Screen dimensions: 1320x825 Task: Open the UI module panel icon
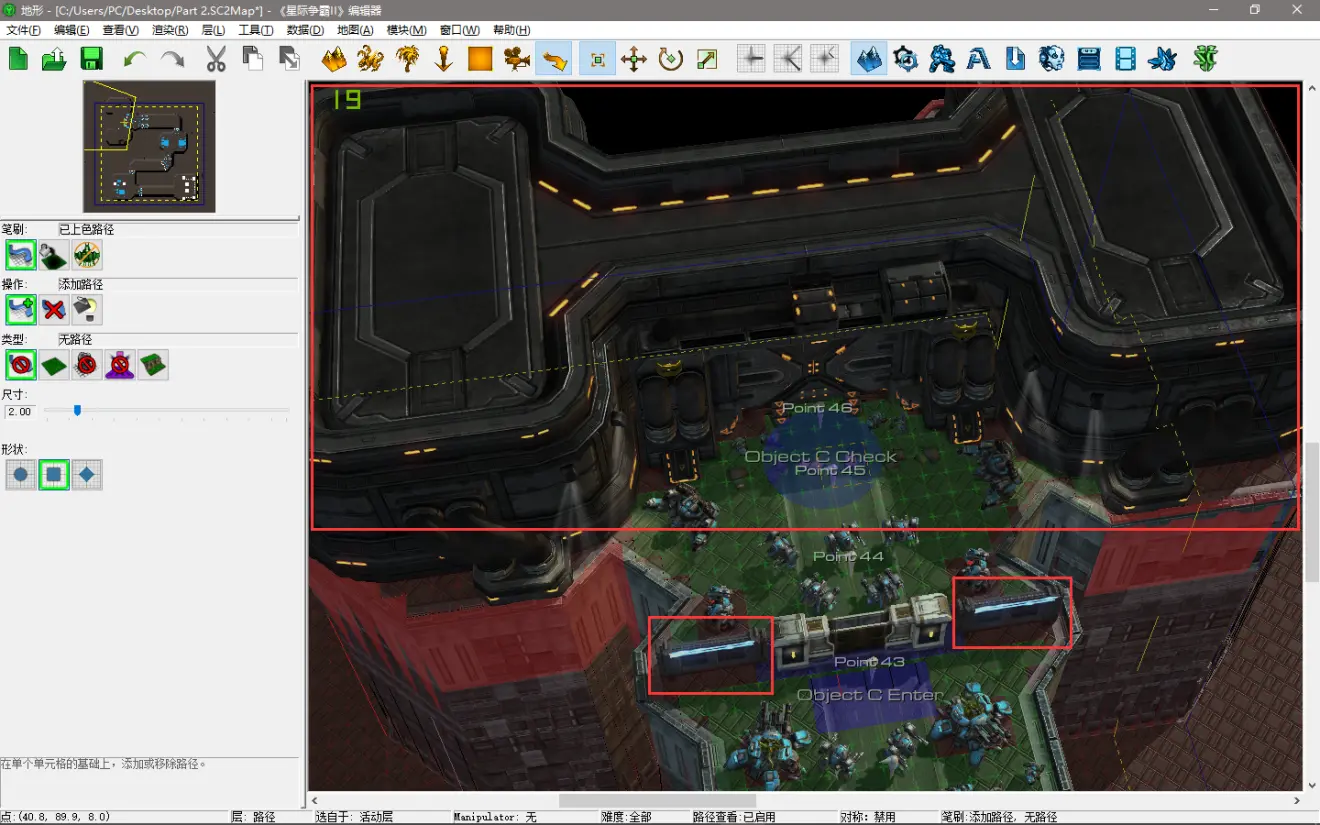pos(1089,59)
